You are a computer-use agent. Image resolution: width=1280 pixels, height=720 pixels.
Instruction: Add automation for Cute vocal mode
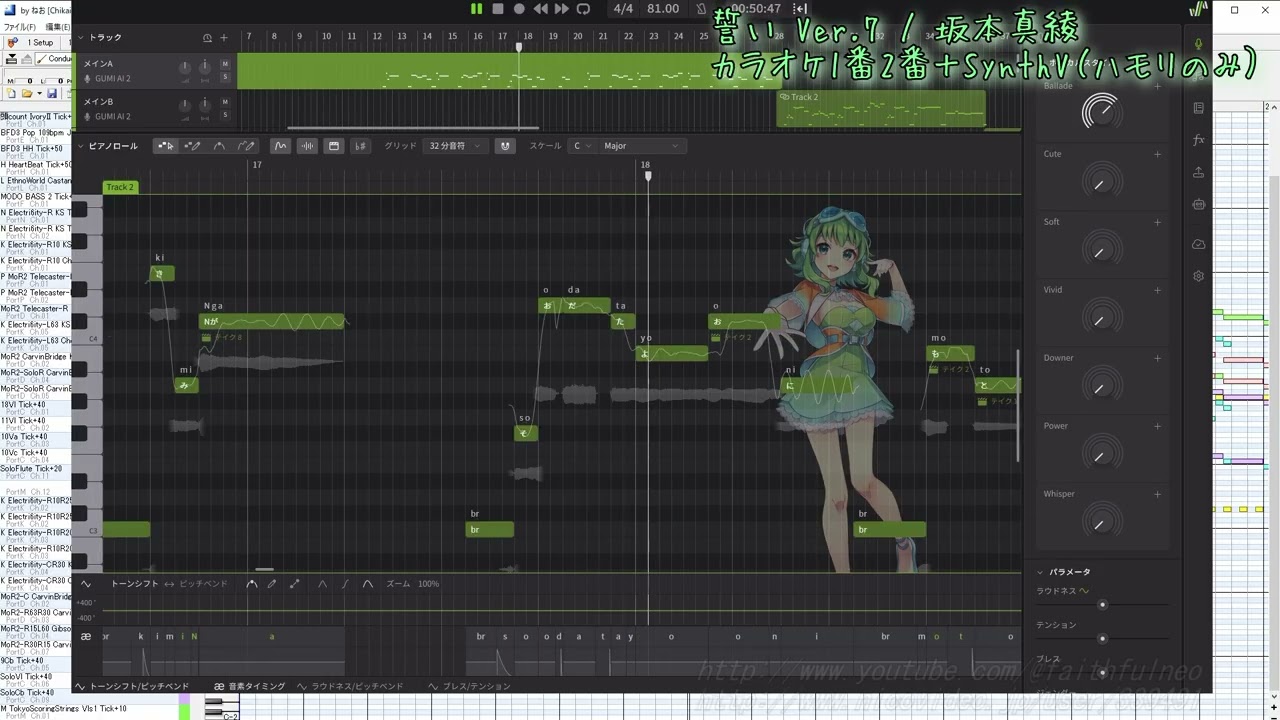[1157, 154]
